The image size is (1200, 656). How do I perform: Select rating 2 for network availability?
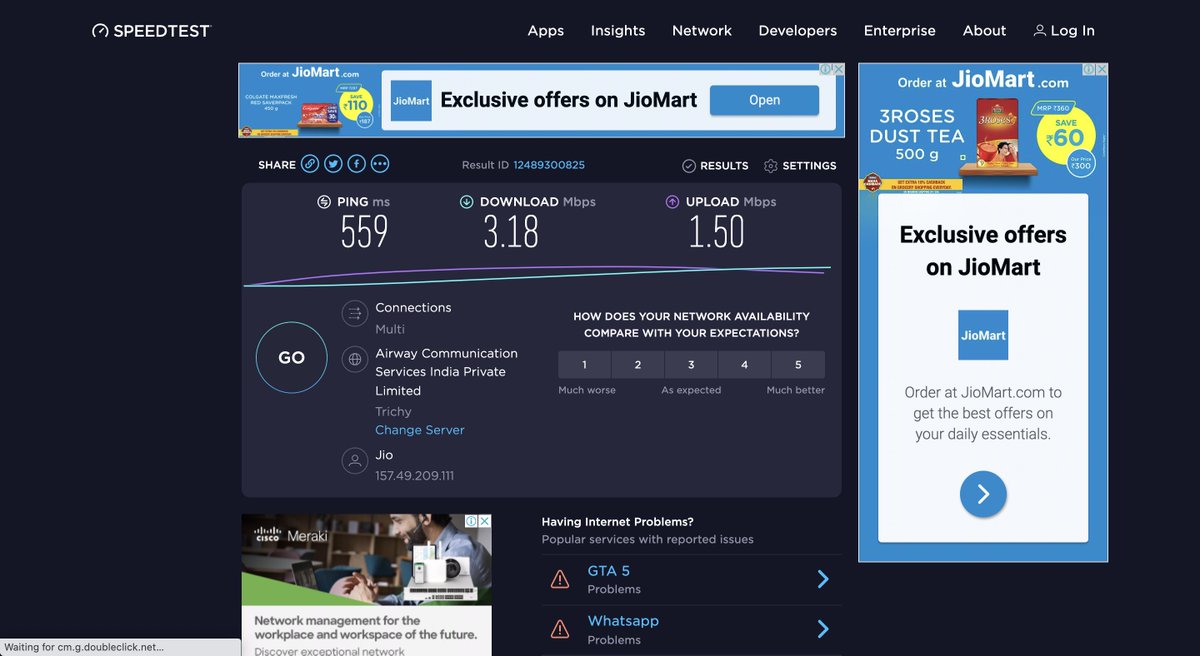coord(638,365)
